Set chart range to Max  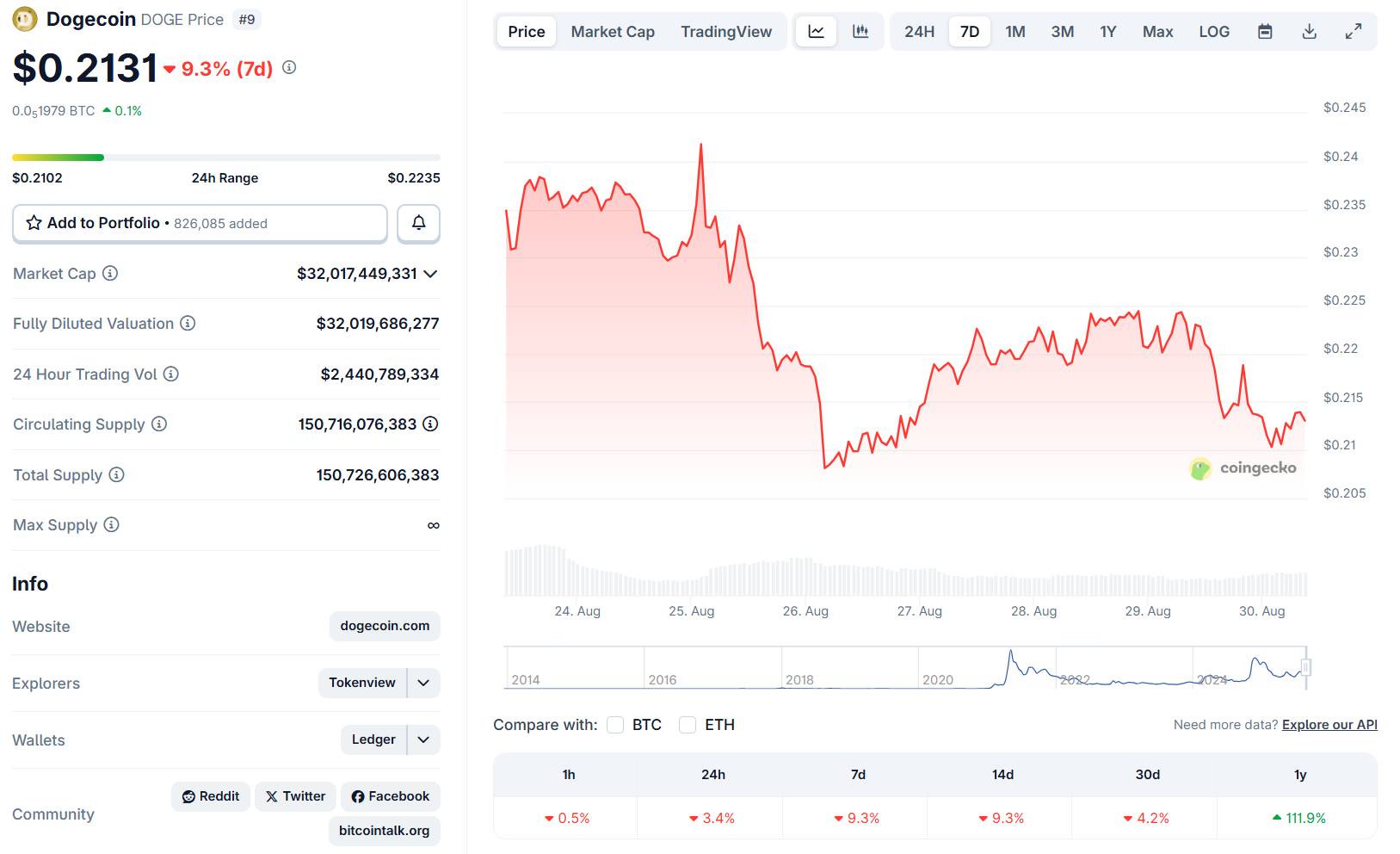click(1158, 32)
